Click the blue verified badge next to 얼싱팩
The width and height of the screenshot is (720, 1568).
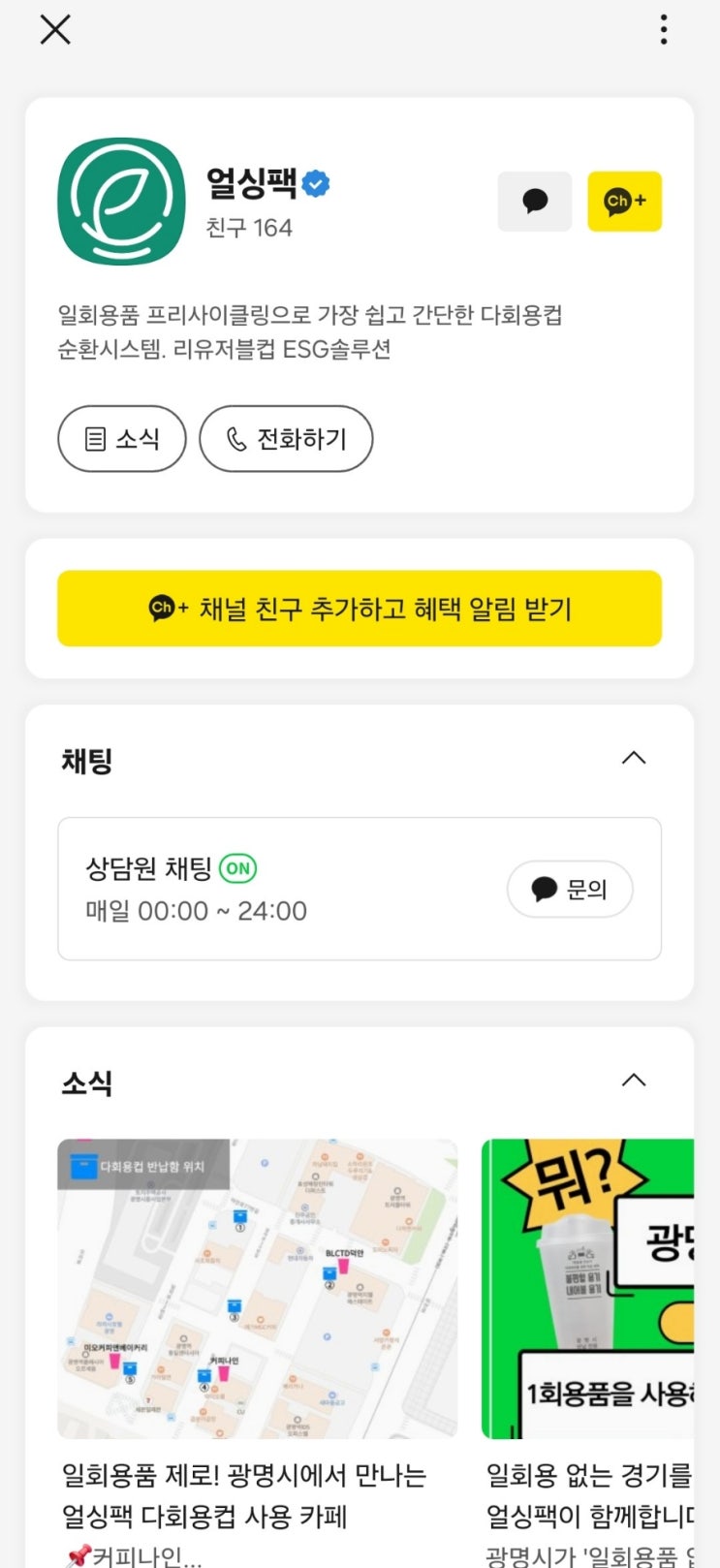(x=316, y=183)
